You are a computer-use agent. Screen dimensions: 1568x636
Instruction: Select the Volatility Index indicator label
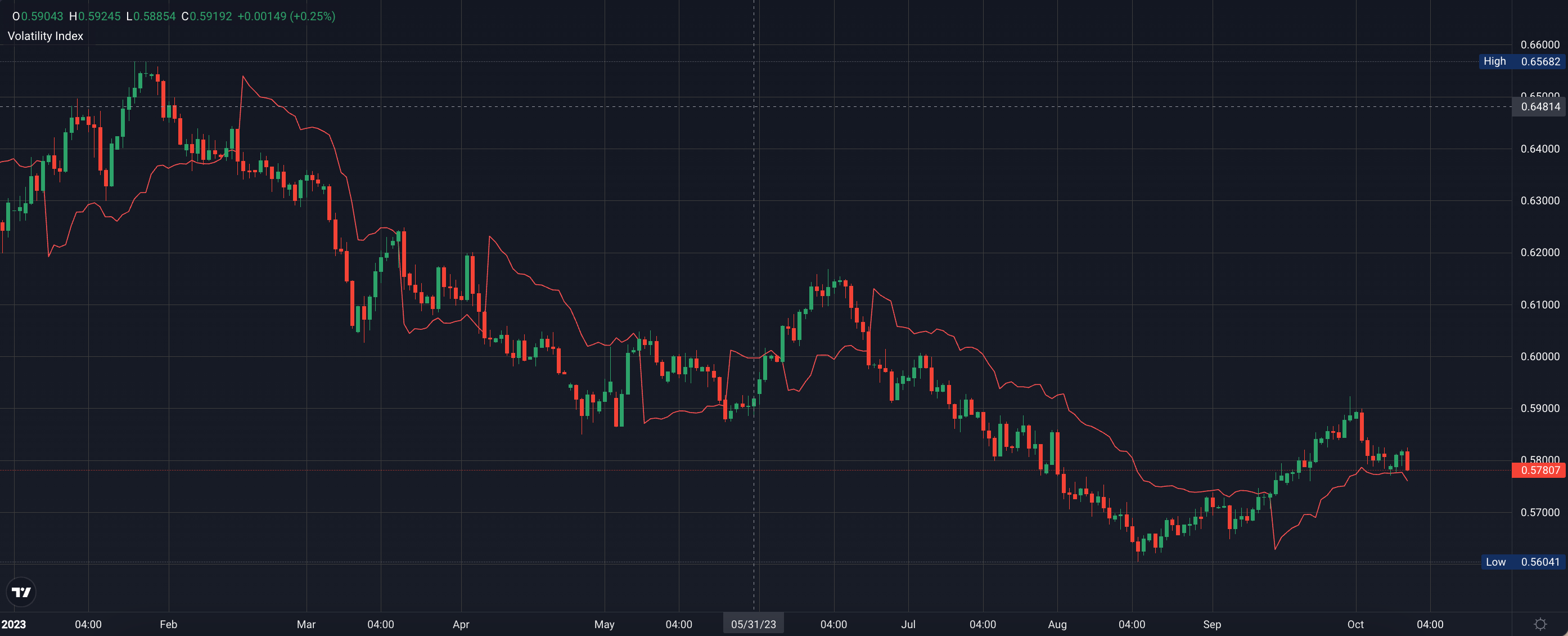(x=45, y=36)
